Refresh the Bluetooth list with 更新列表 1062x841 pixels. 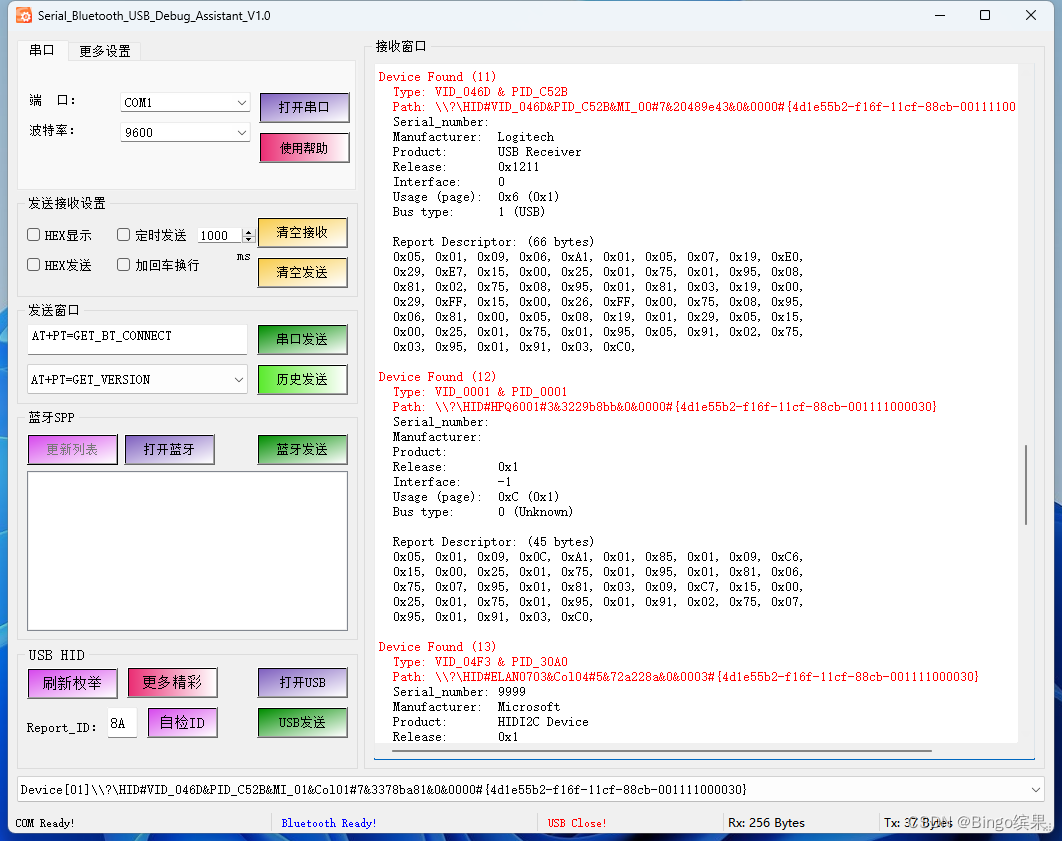coord(72,450)
